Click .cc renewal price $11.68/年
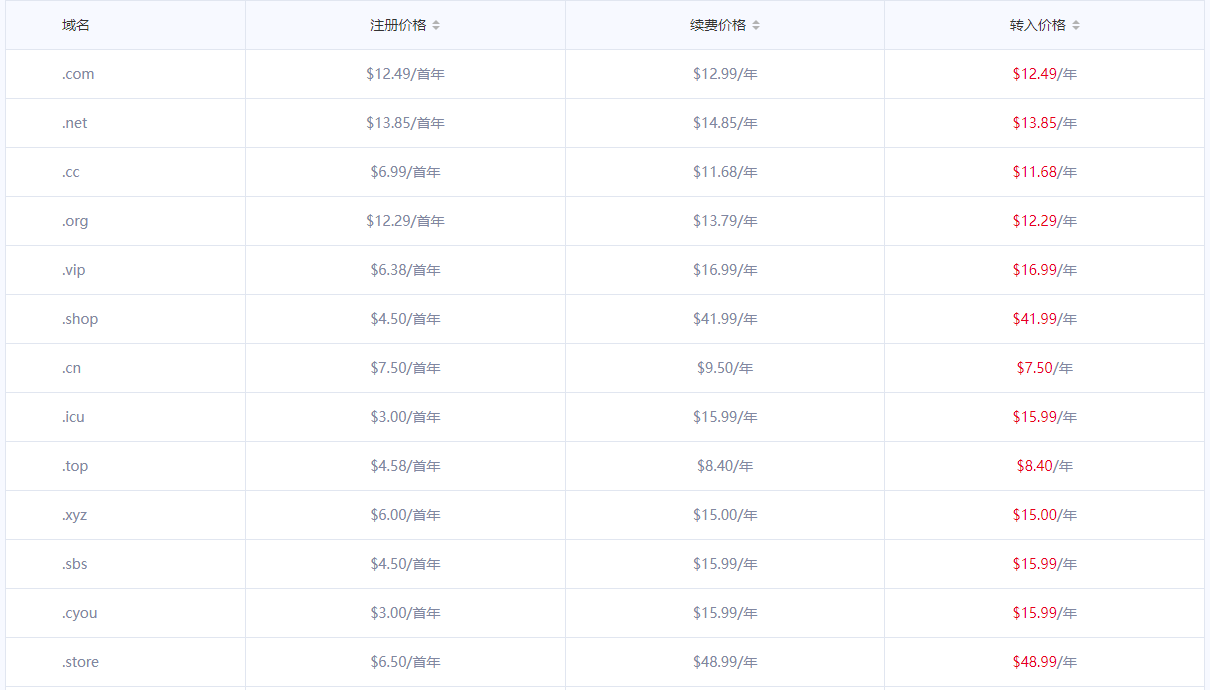Screen dimensions: 1210x690 [725, 172]
